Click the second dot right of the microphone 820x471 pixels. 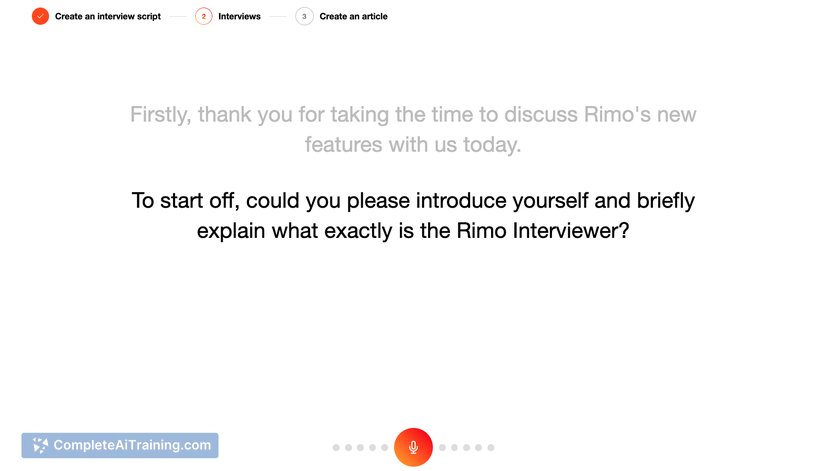[454, 447]
